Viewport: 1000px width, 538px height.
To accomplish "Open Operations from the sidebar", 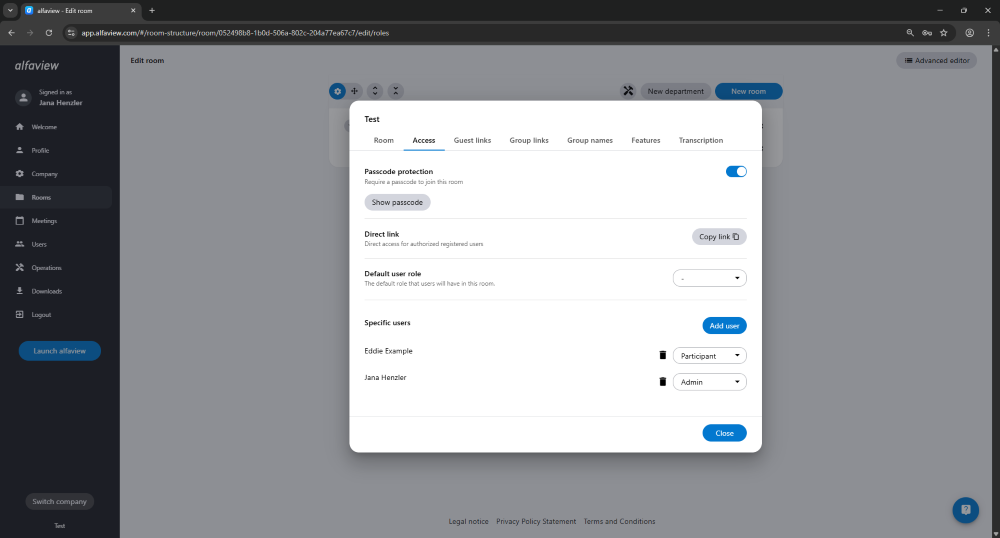I will [46, 268].
